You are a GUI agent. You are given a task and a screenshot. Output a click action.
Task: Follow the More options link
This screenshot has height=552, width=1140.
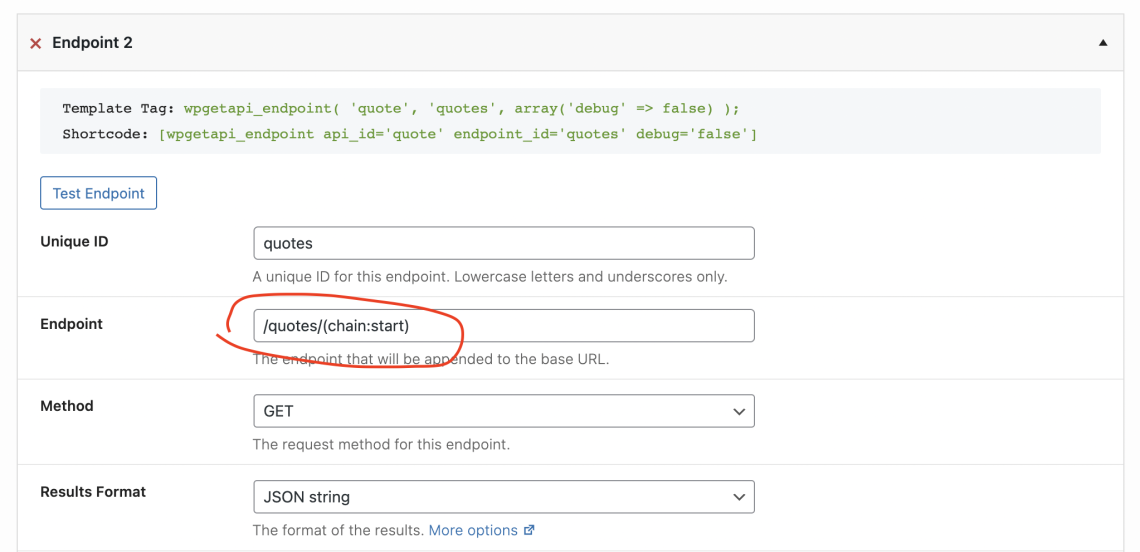(x=473, y=530)
